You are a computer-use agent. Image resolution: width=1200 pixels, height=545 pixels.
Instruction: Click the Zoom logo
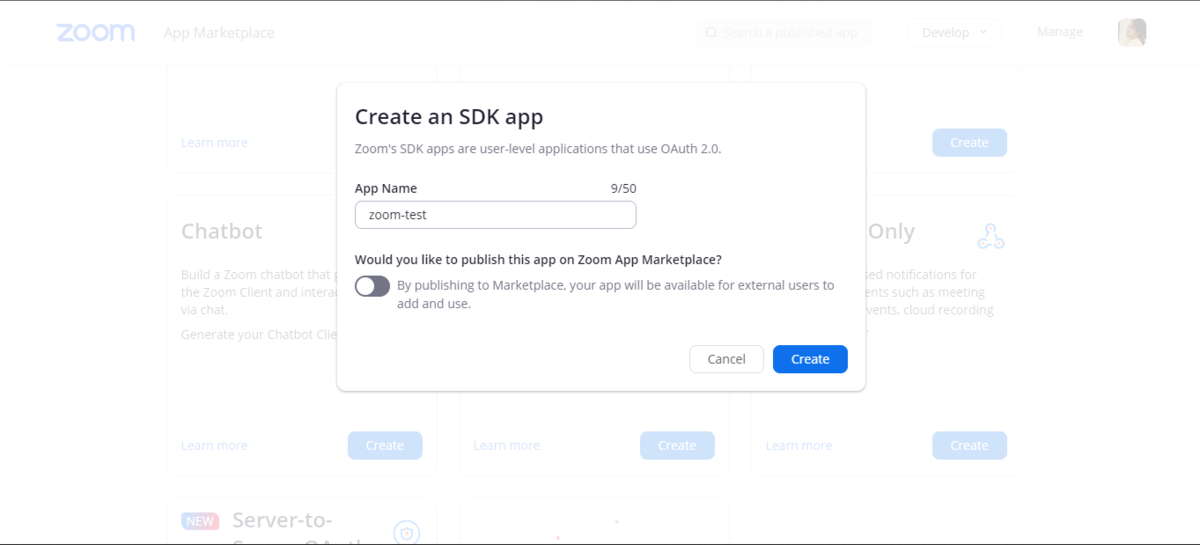coord(95,32)
